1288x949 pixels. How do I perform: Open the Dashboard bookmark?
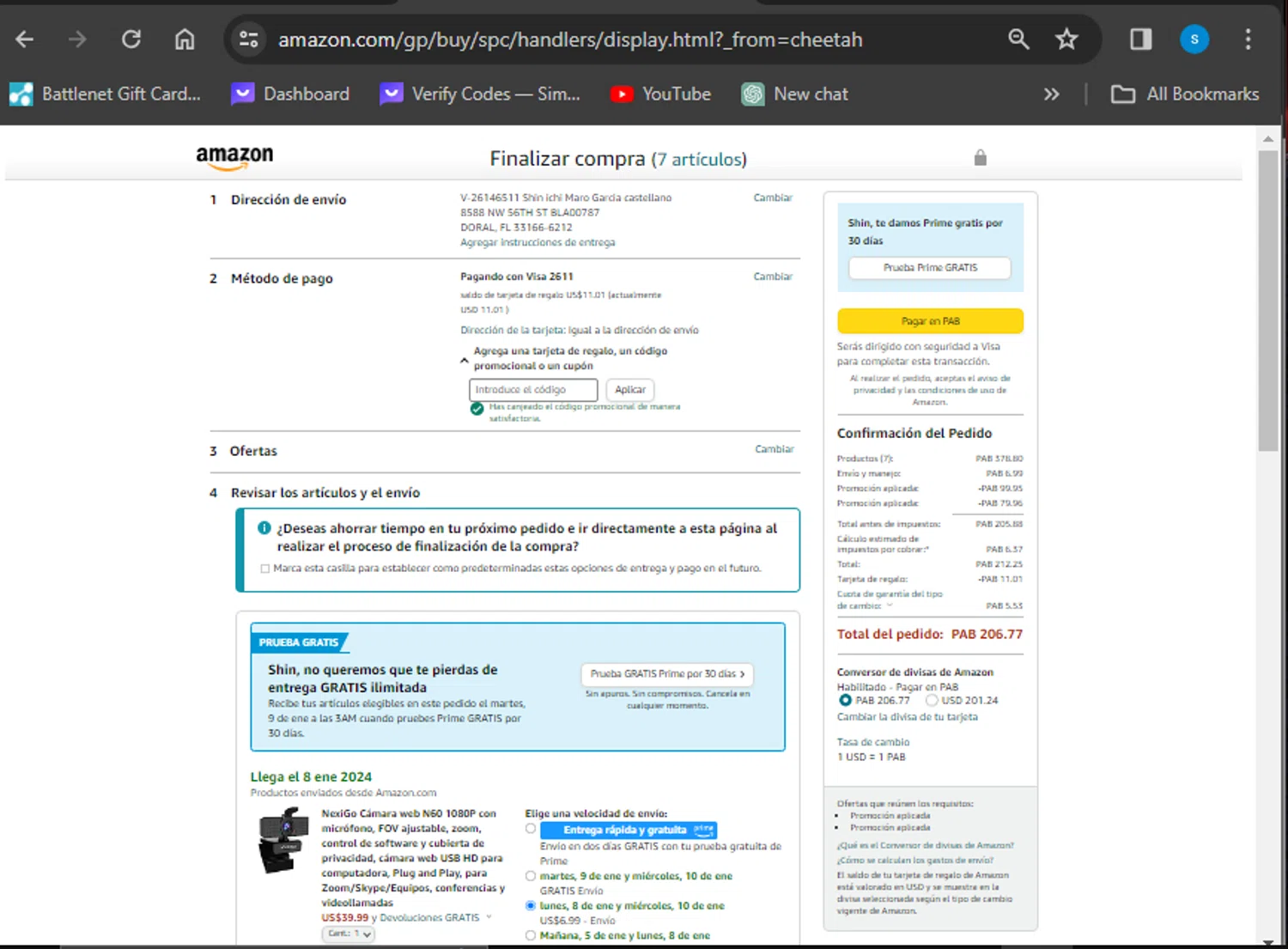pos(291,94)
